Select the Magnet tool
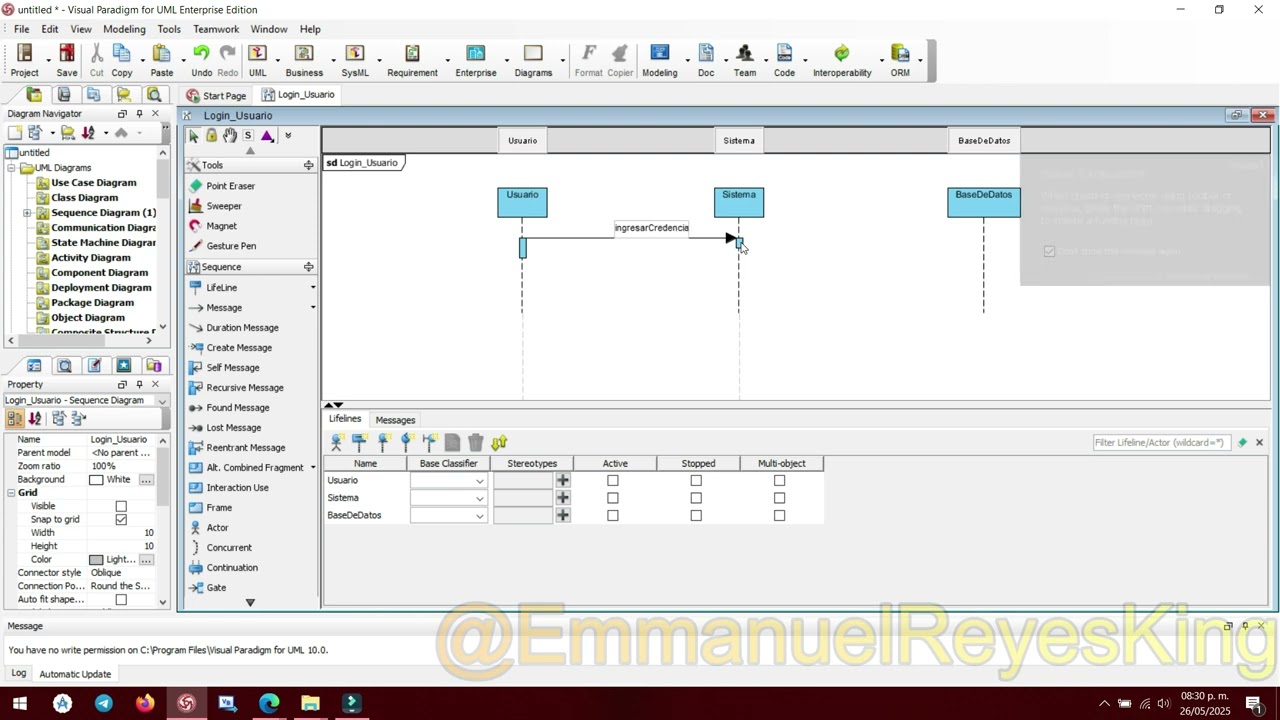The width and height of the screenshot is (1280, 720). (221, 226)
